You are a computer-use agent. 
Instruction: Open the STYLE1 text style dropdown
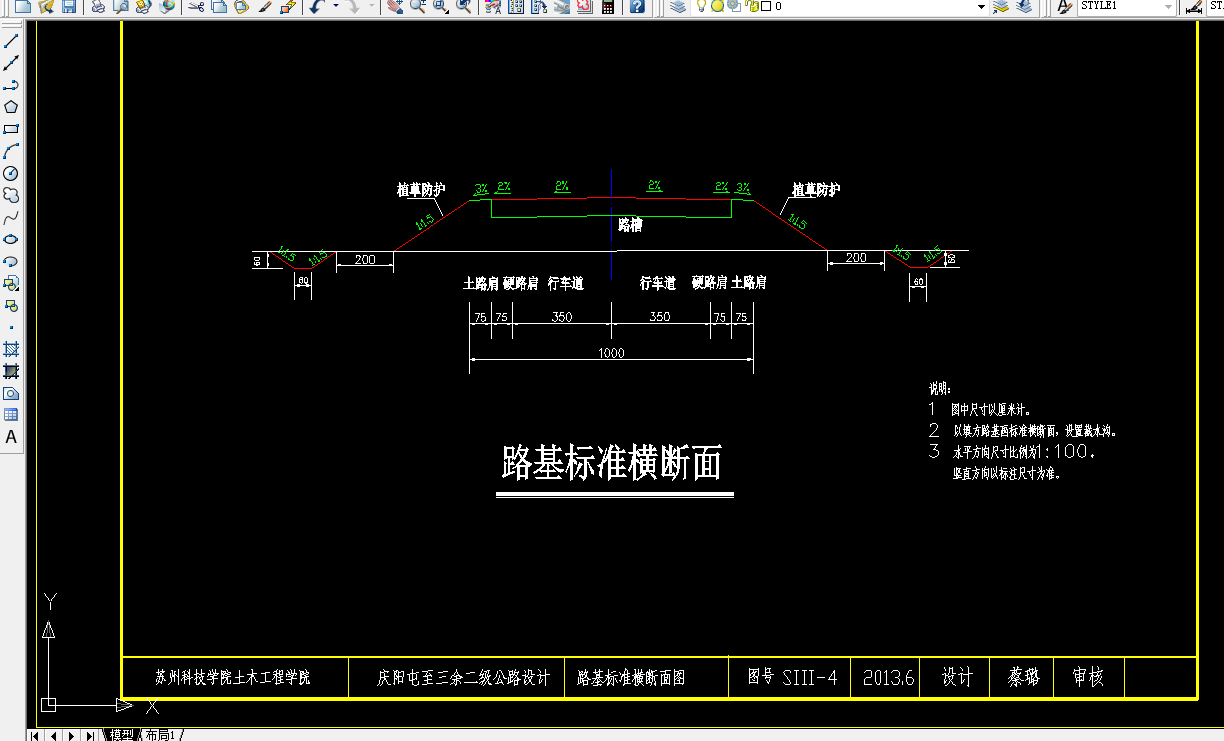coord(1168,8)
